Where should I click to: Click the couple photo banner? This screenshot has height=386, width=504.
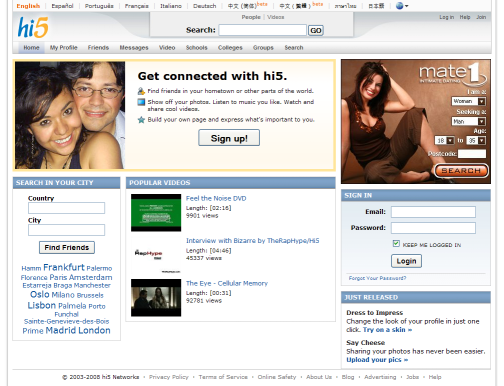point(70,115)
